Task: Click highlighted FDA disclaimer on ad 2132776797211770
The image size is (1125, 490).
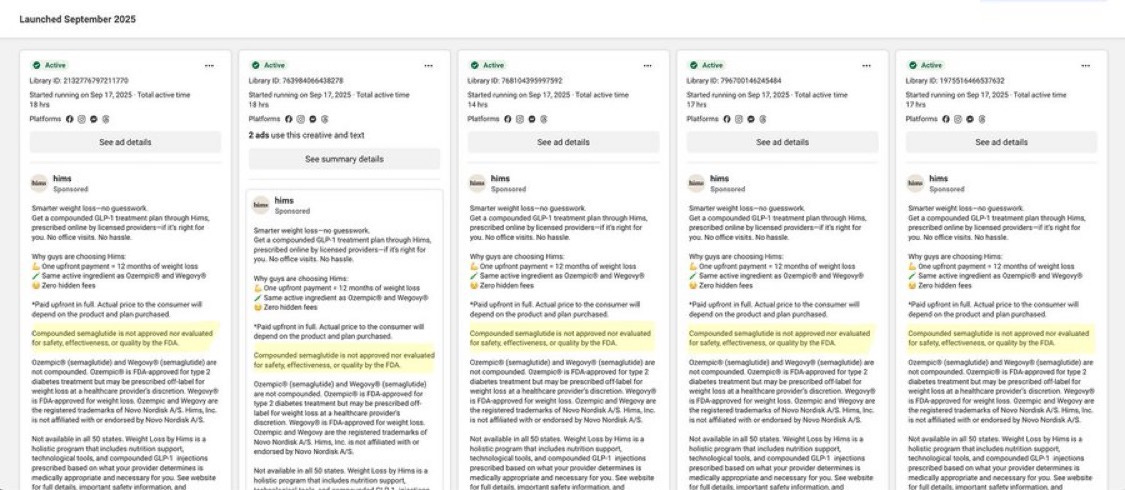Action: point(123,338)
